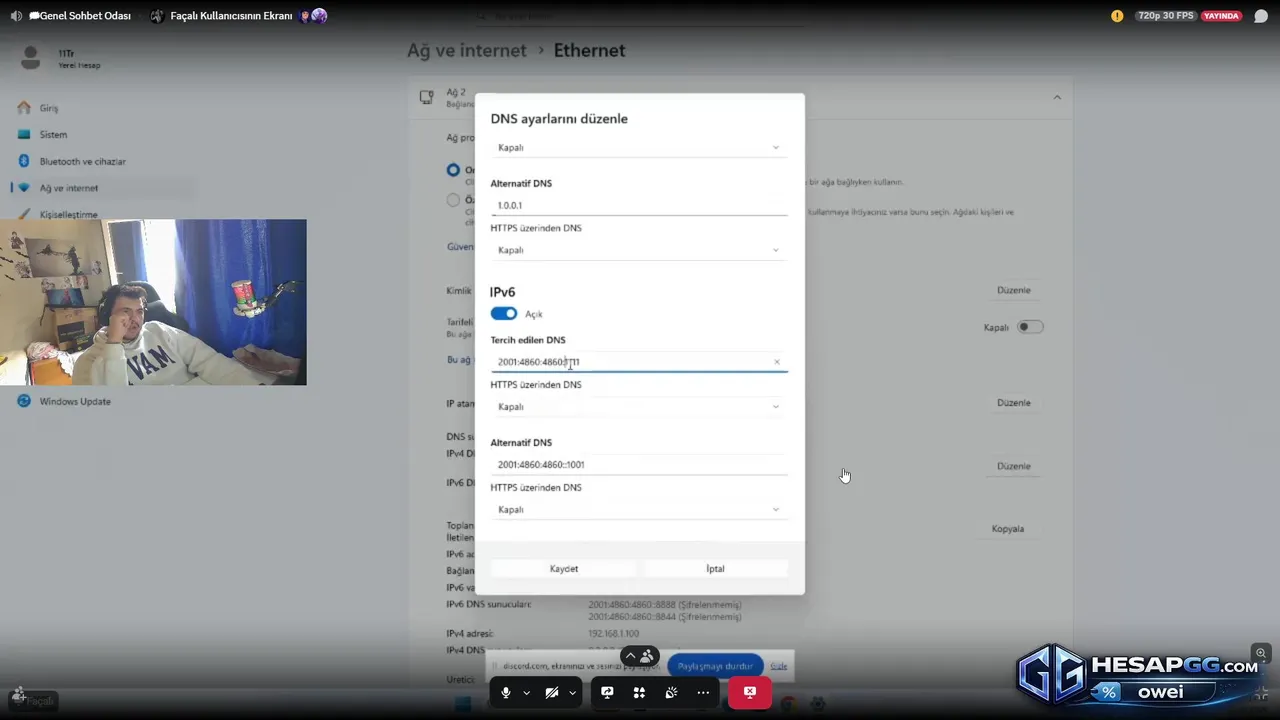Open Windows Update sidebar item

pos(75,402)
